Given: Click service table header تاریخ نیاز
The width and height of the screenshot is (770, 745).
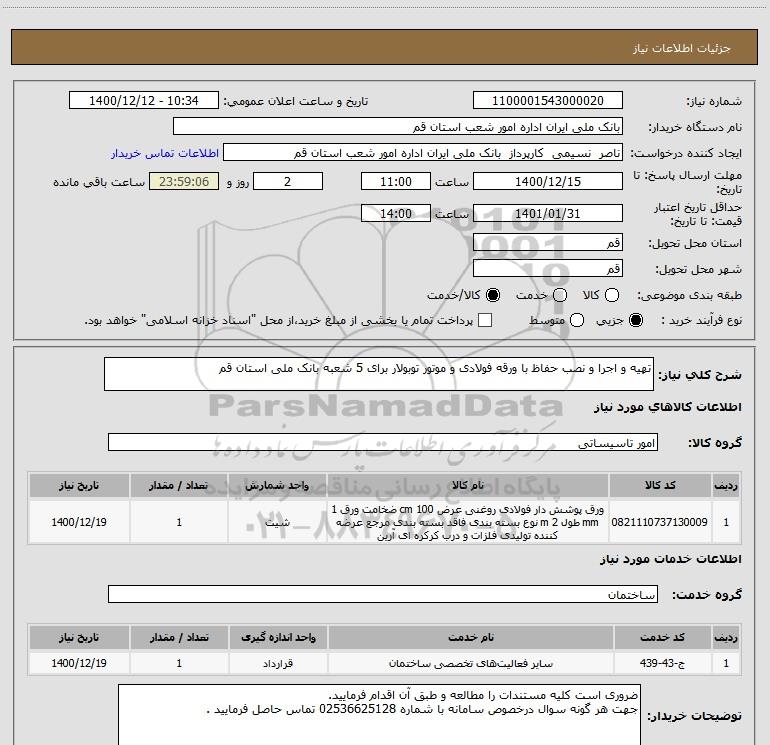Looking at the screenshot, I should click(x=79, y=637).
